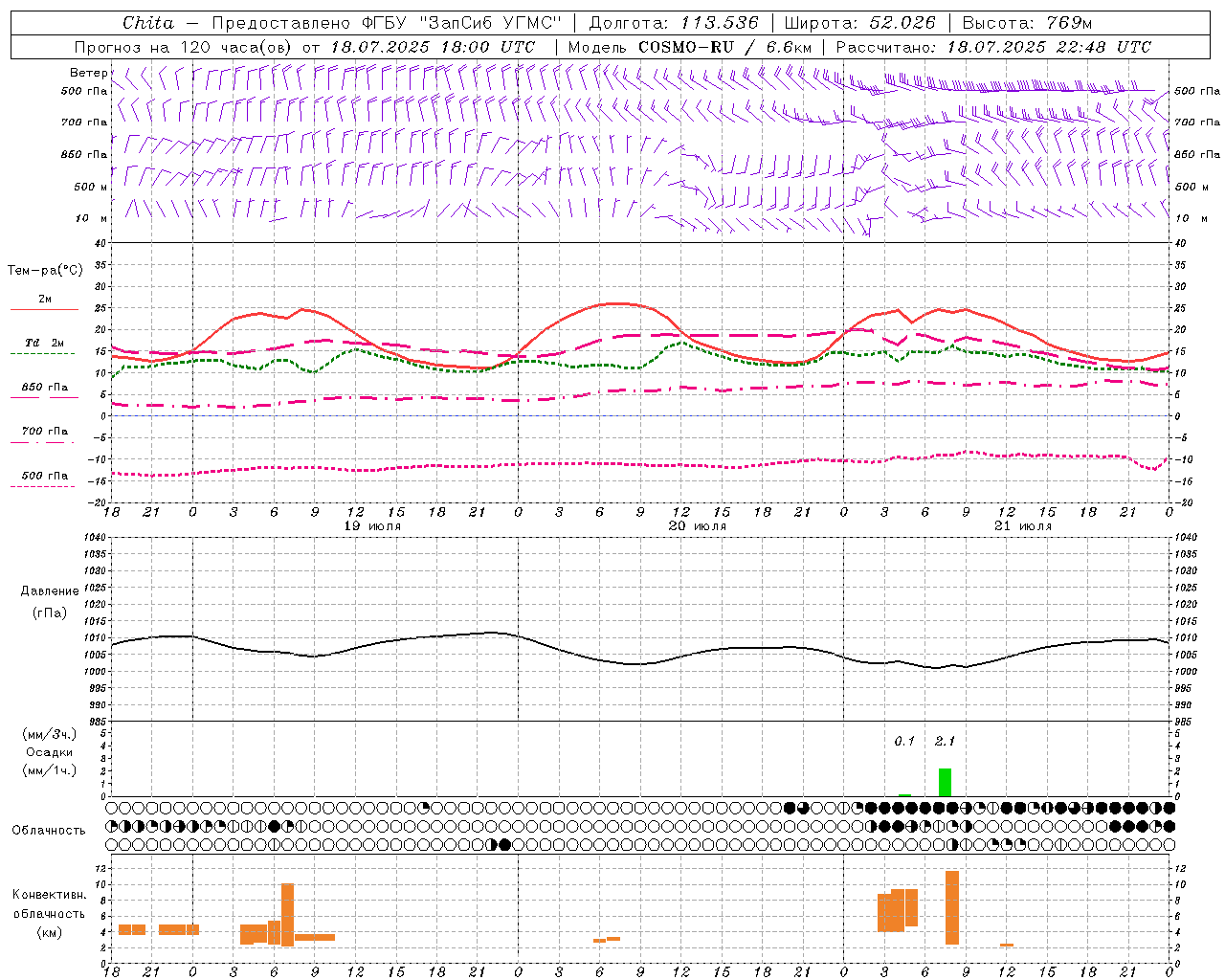The height and width of the screenshot is (980, 1225).
Task: Select '700 гПа' entry in temperature legend
Action: click(44, 432)
